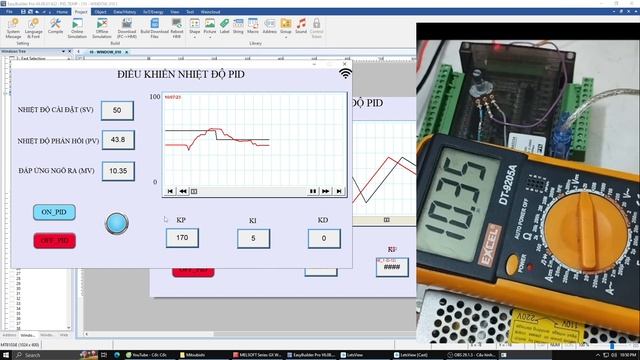Open Group library dropdown
Viewport: 640px width, 360px height.
286,28
